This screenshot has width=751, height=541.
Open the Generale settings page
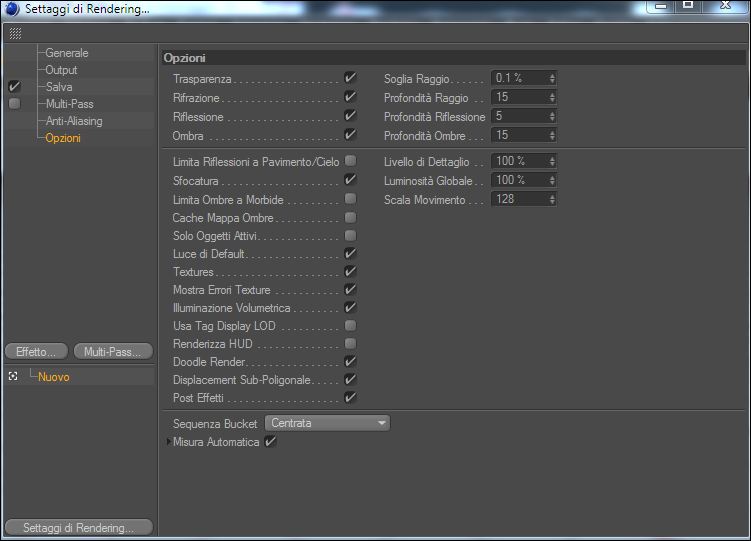pos(67,53)
